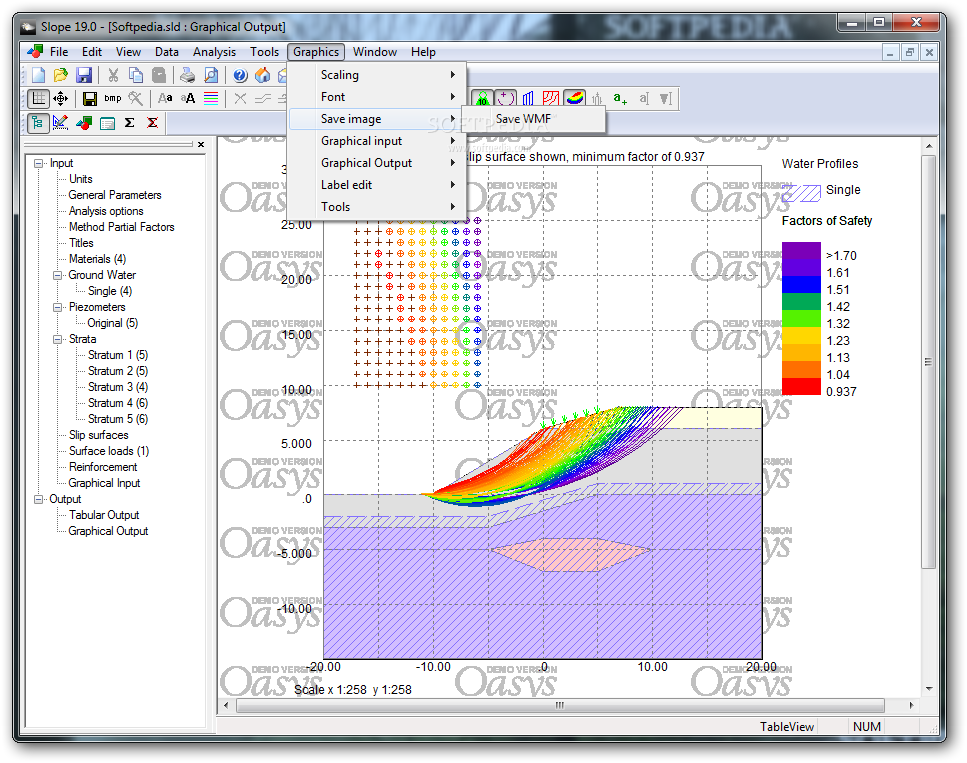Close the gateway panel with its x button
This screenshot has width=967, height=763.
pos(200,144)
